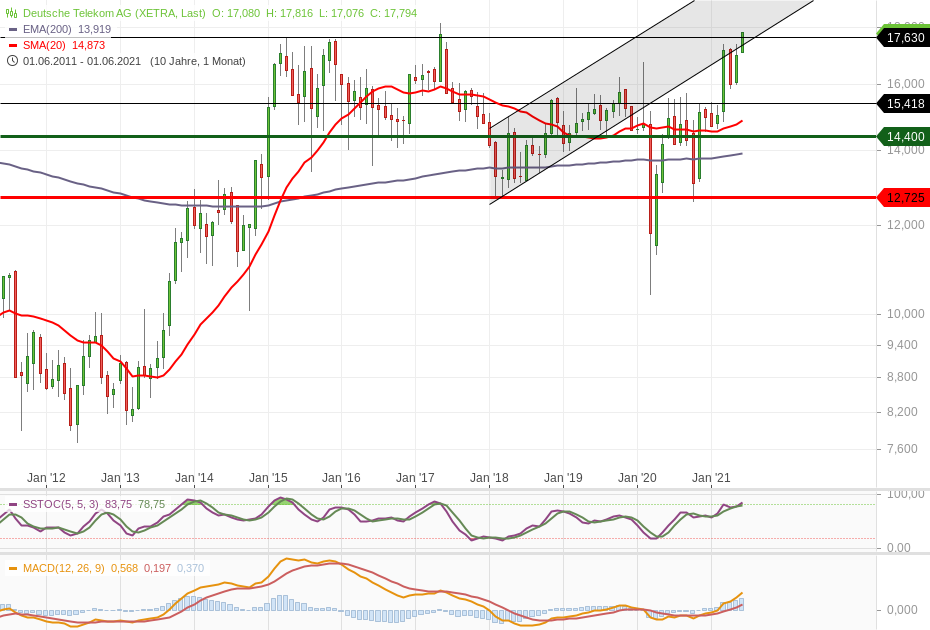Click the 9,400 price axis label
The image size is (930, 630).
coord(902,345)
